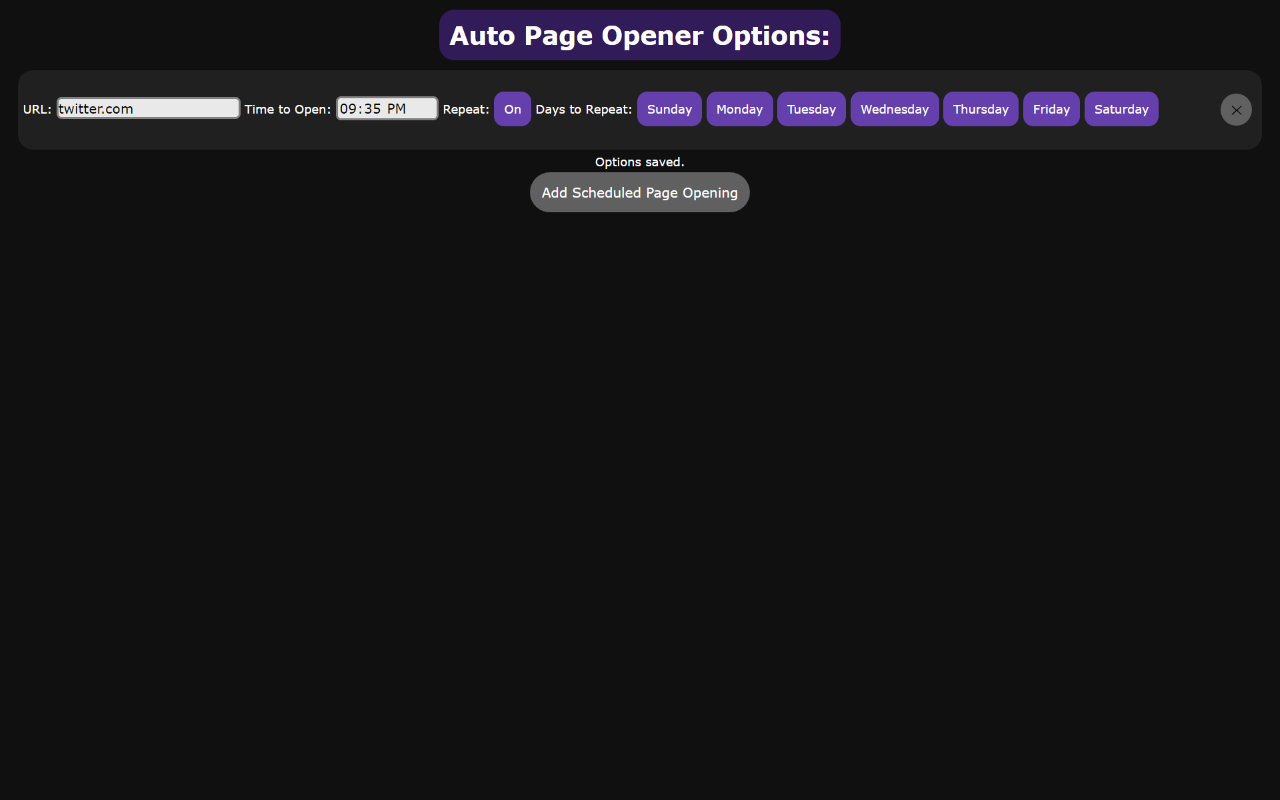The width and height of the screenshot is (1280, 800).
Task: Toggle Monday repeat day
Action: click(739, 109)
